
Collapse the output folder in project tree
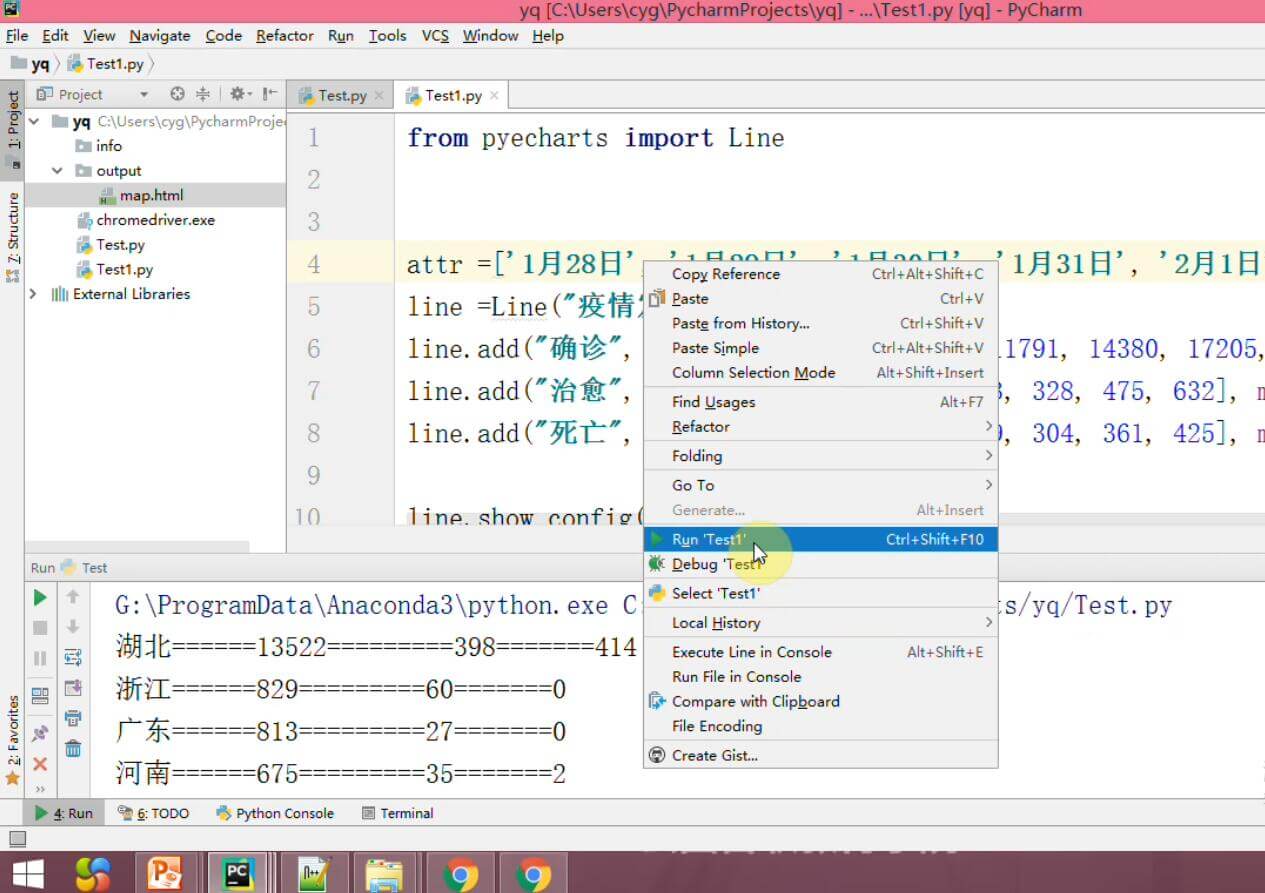58,171
